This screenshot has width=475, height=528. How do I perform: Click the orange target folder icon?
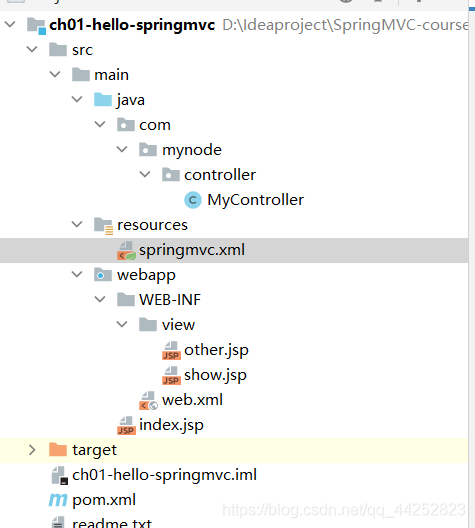point(58,450)
